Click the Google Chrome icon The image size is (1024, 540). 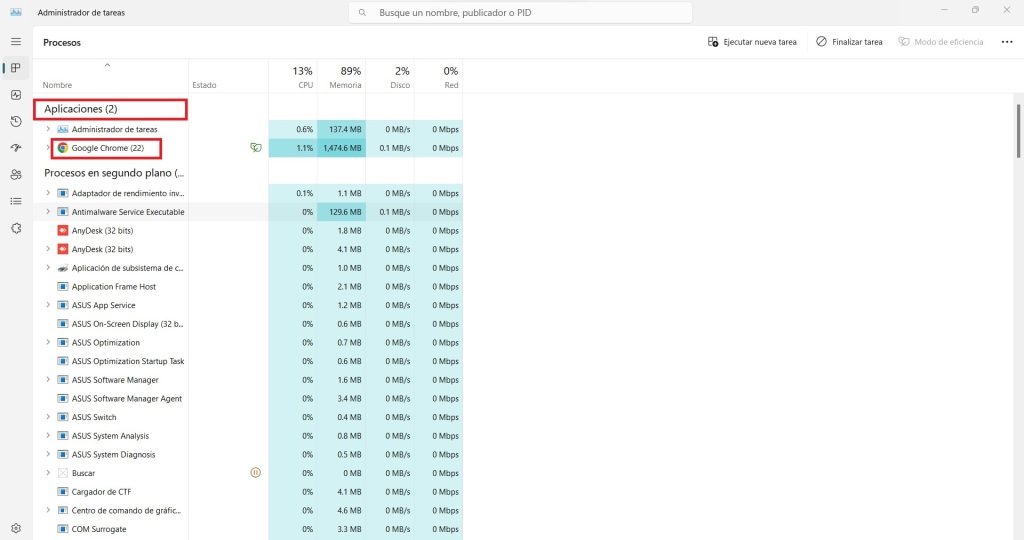click(63, 148)
